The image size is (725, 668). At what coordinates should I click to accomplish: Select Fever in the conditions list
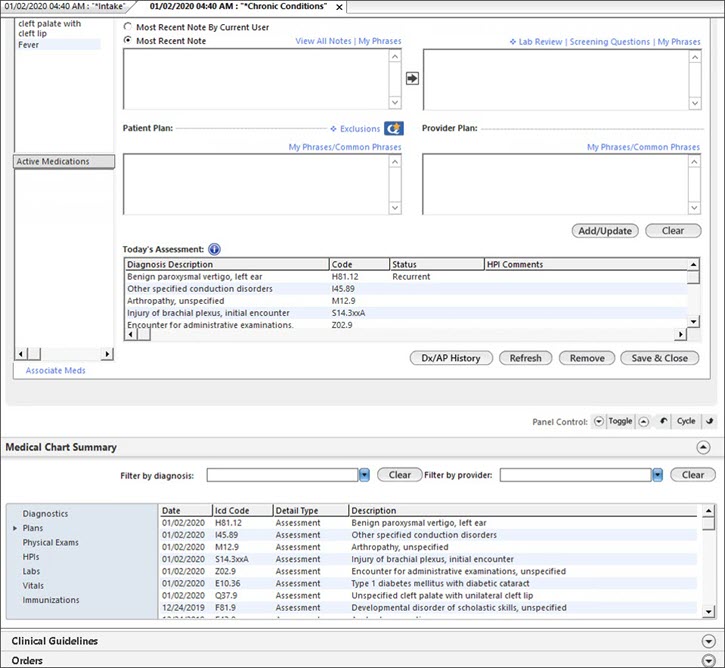coord(58,45)
